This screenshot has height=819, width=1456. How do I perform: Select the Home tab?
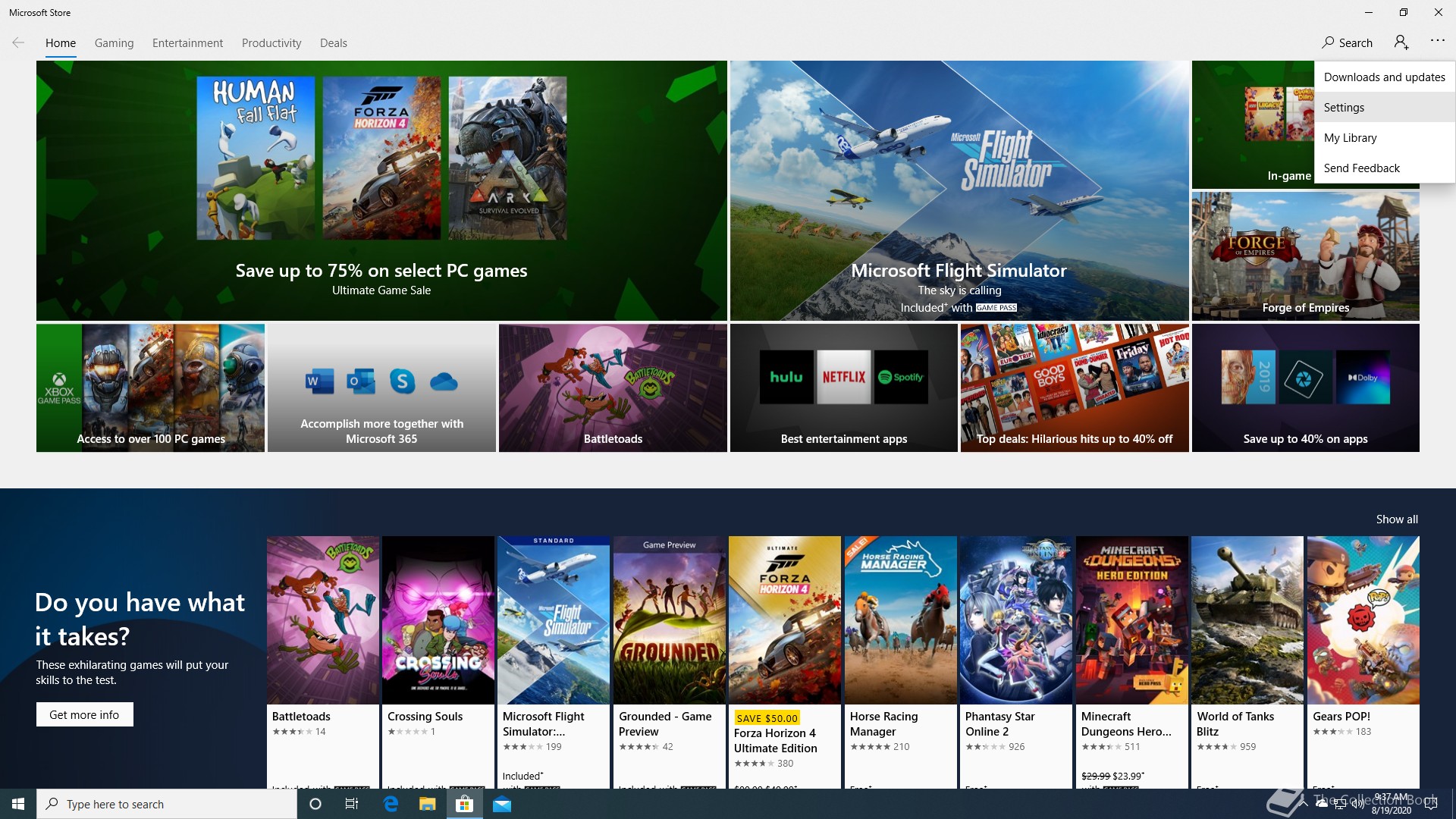click(61, 43)
